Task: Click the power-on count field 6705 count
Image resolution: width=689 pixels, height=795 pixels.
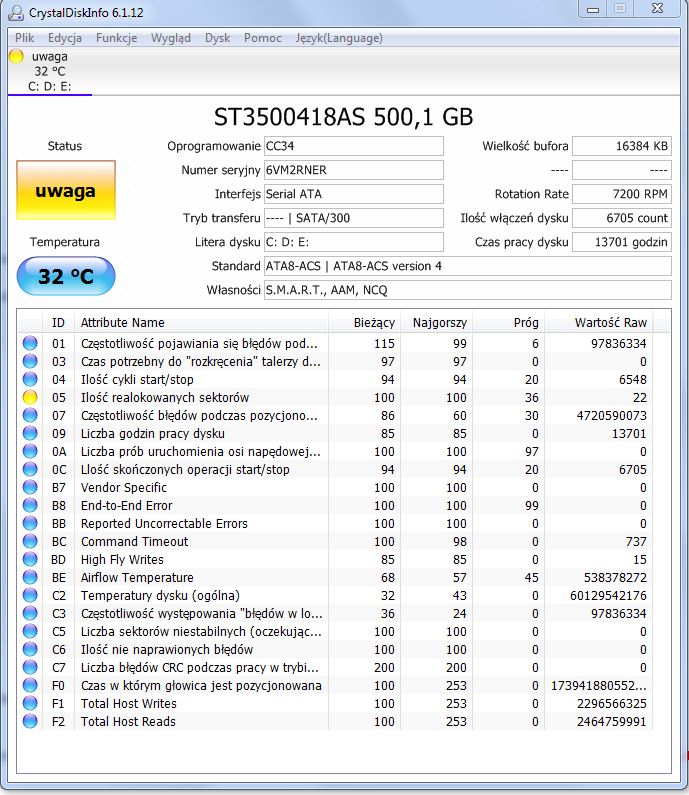Action: pos(622,218)
